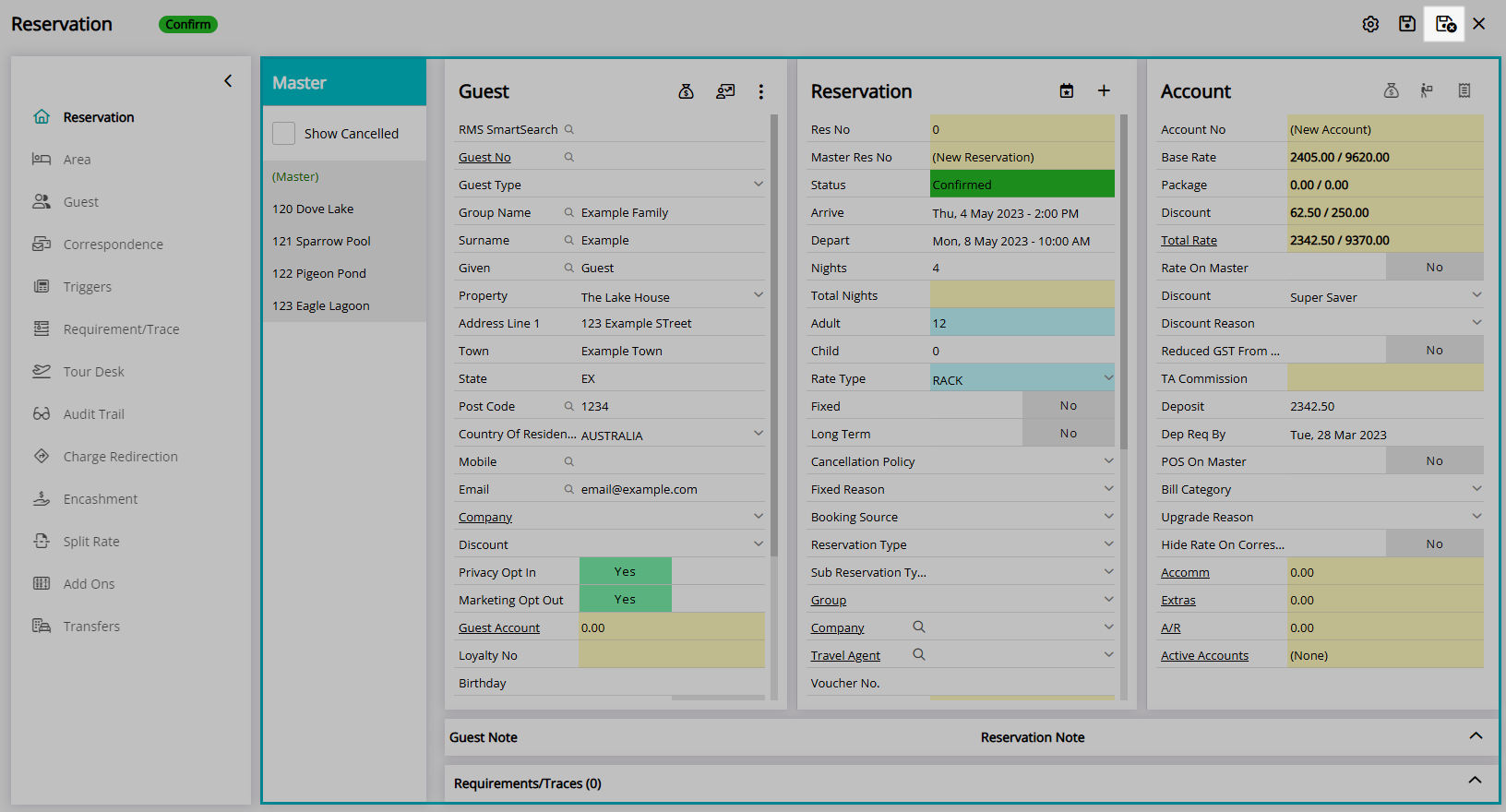The height and width of the screenshot is (812, 1506).
Task: Open Guest money bag icon
Action: click(686, 91)
